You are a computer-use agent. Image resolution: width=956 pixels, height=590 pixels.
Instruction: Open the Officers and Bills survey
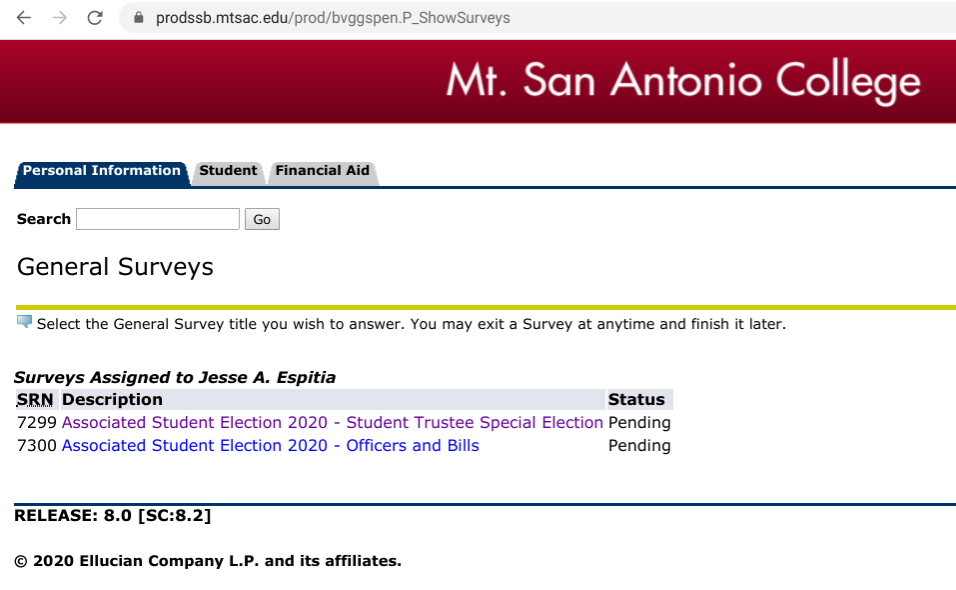[x=270, y=446]
